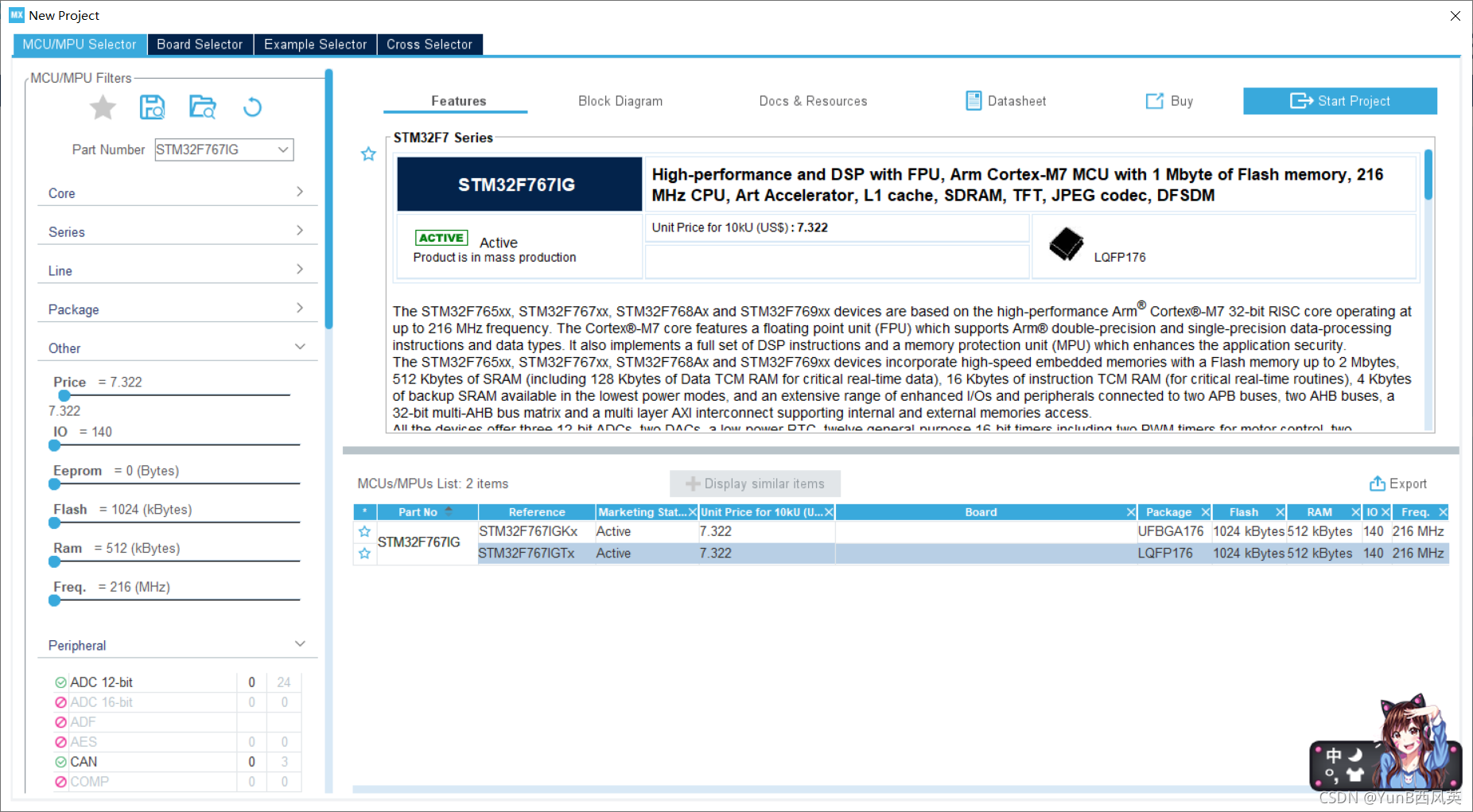
Task: Remove the IO column
Action: (1385, 512)
